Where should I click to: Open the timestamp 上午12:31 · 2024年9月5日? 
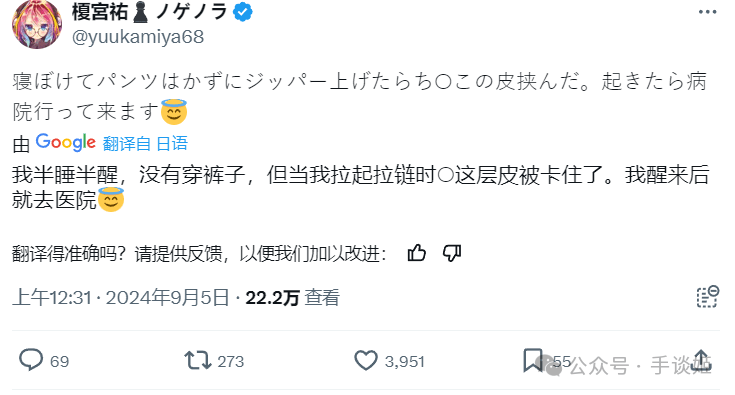tap(120, 298)
